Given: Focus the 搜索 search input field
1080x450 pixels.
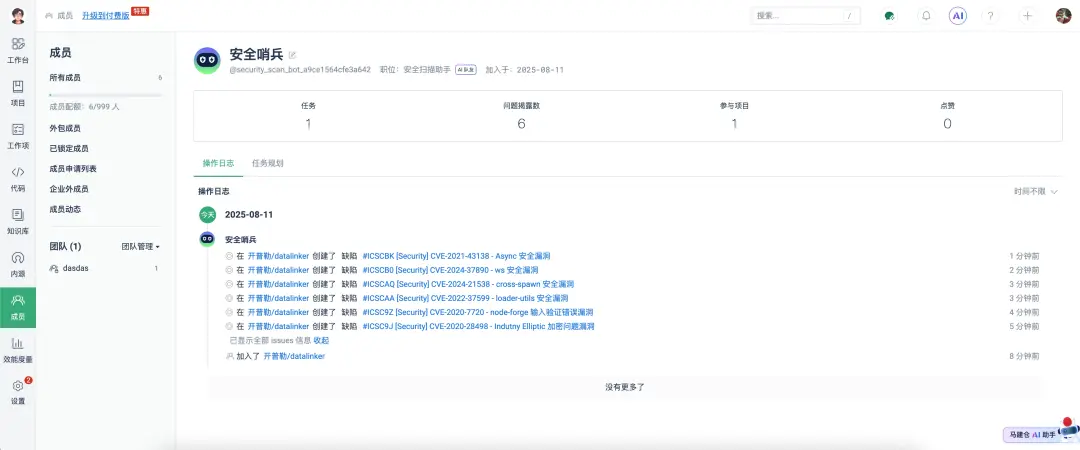Looking at the screenshot, I should 805,16.
